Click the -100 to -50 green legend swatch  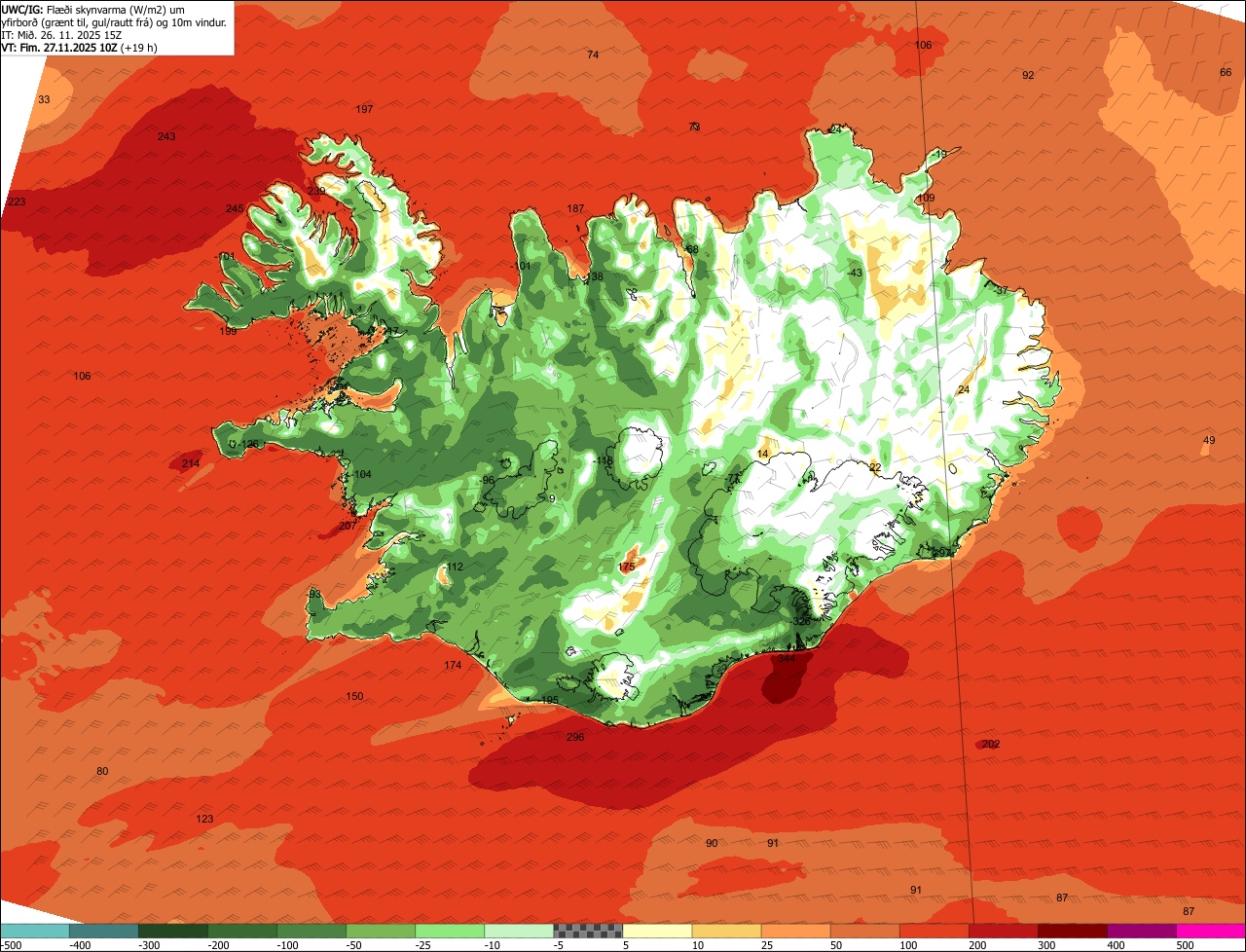311,931
